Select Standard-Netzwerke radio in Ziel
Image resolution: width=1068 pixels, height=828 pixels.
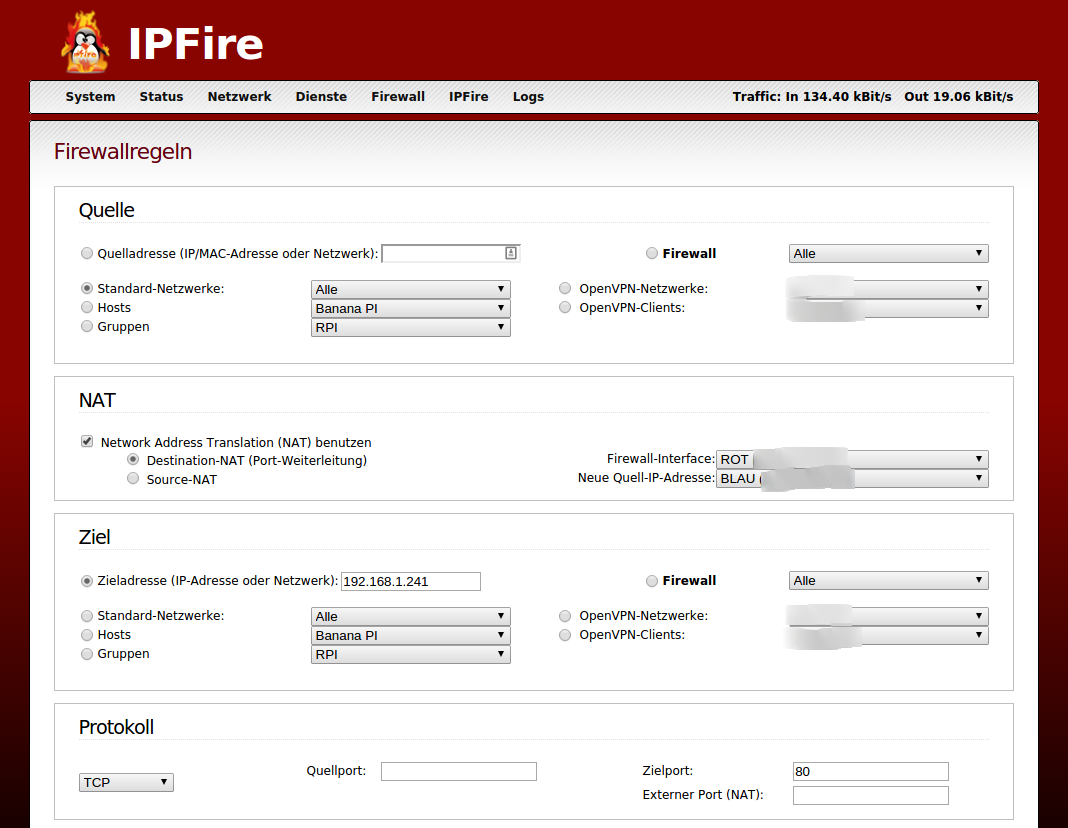(87, 616)
